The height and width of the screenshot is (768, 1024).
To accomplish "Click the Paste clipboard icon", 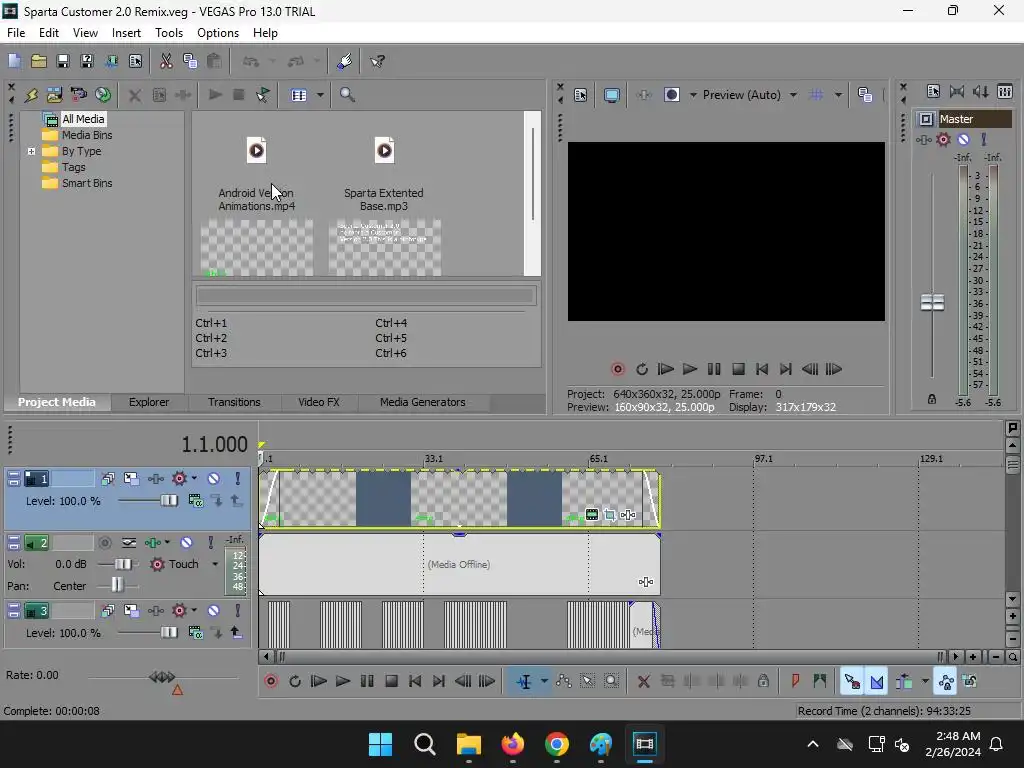I will [214, 61].
